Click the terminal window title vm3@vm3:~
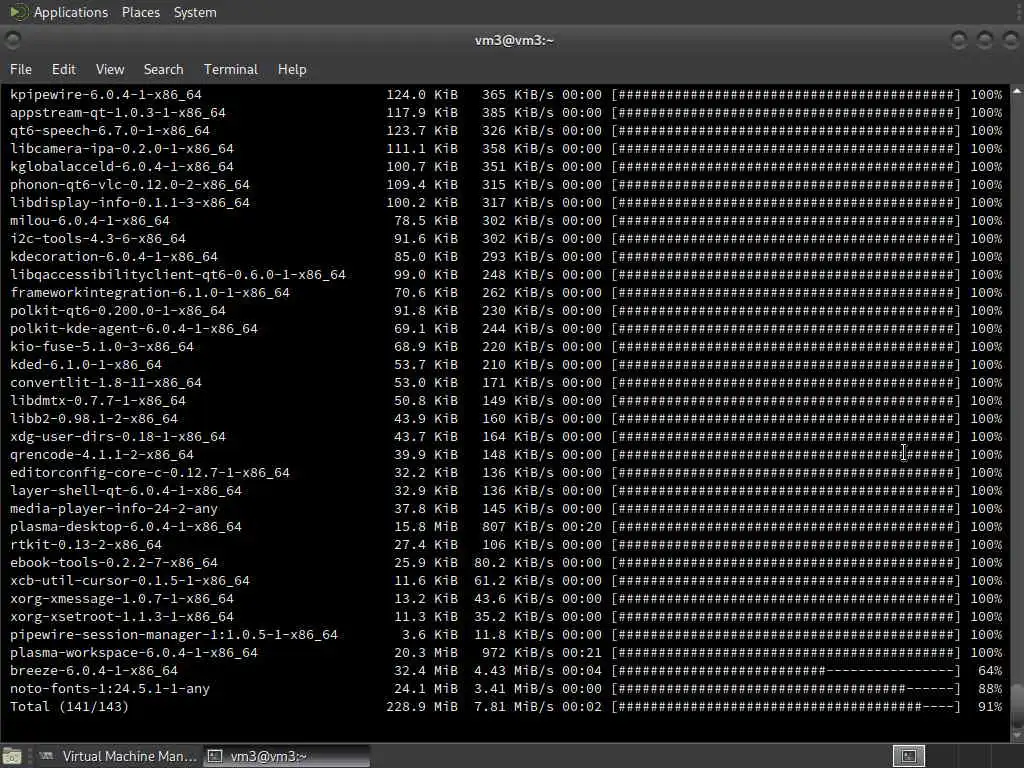The height and width of the screenshot is (768, 1024). coord(514,40)
